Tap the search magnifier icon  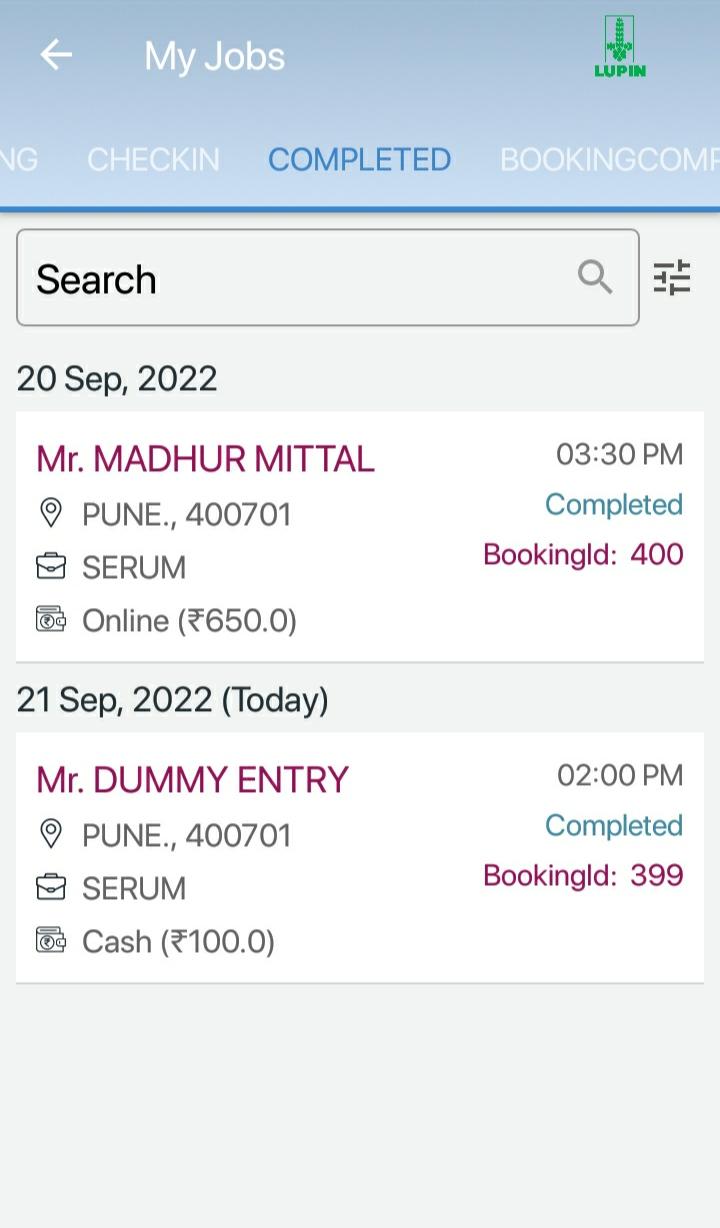(x=595, y=277)
